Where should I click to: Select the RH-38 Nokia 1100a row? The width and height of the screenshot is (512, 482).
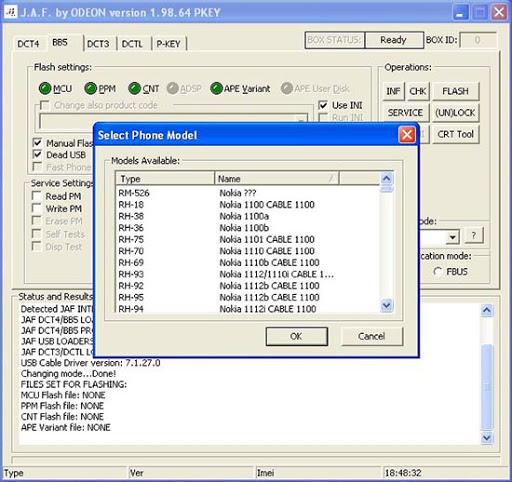pyautogui.click(x=248, y=216)
